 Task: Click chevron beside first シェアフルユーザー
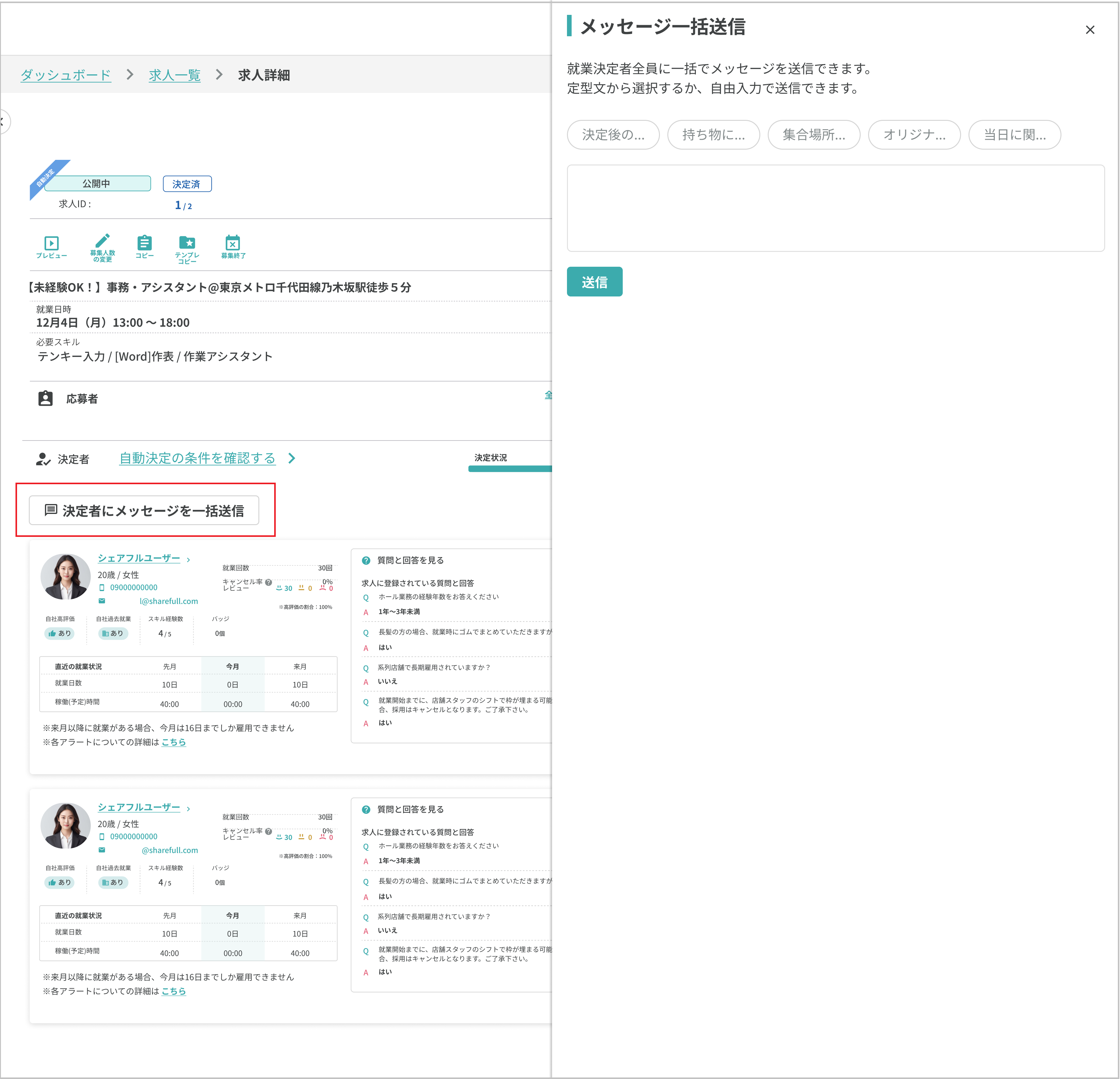click(x=189, y=560)
